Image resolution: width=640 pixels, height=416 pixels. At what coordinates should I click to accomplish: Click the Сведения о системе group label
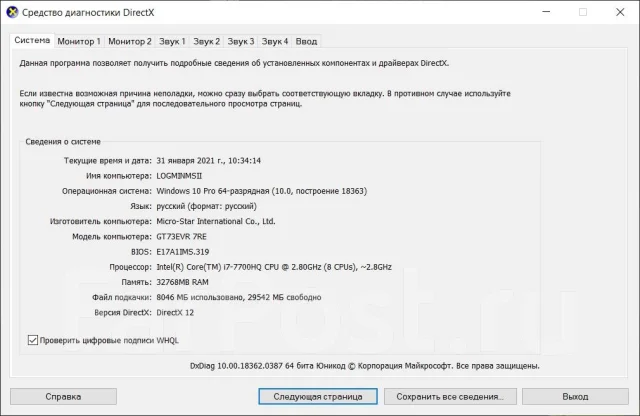click(63, 142)
